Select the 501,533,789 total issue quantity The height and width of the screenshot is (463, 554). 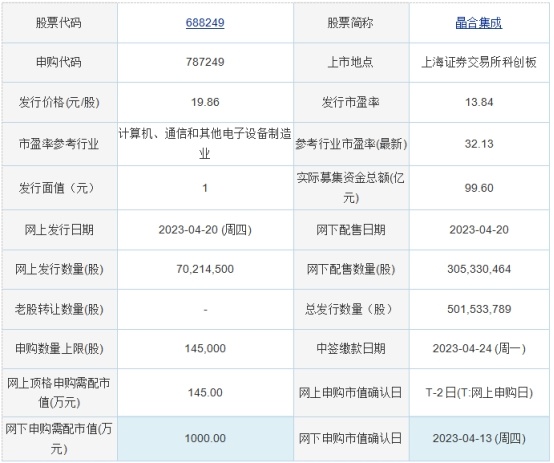pyautogui.click(x=479, y=309)
